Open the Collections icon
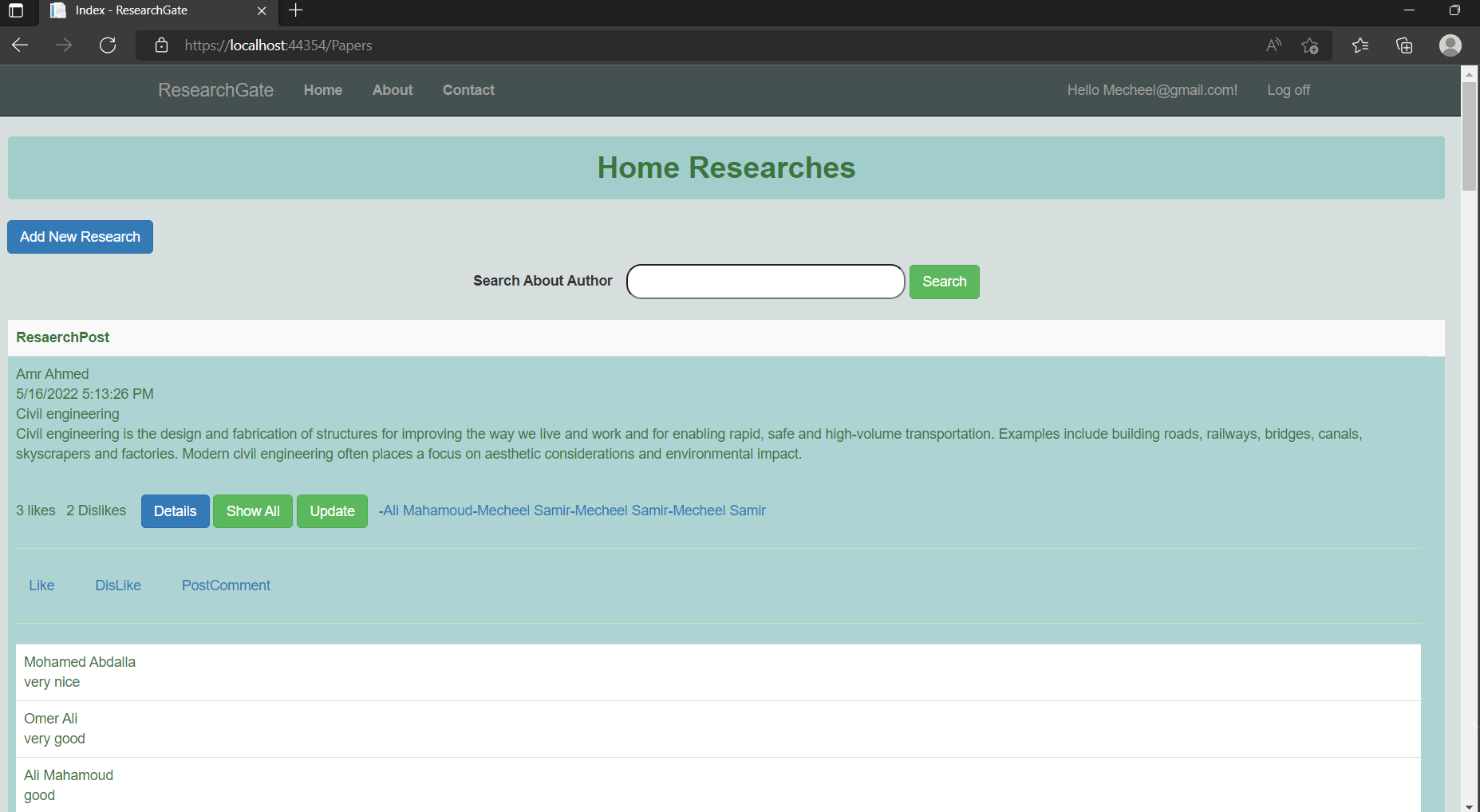 [x=1404, y=45]
